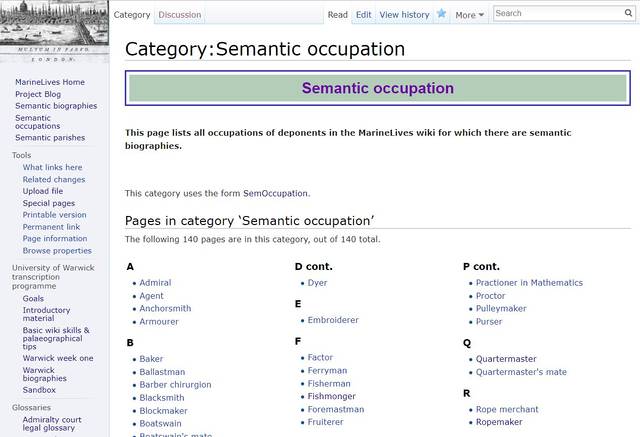Open the More dropdown menu
640x437 pixels.
click(469, 15)
